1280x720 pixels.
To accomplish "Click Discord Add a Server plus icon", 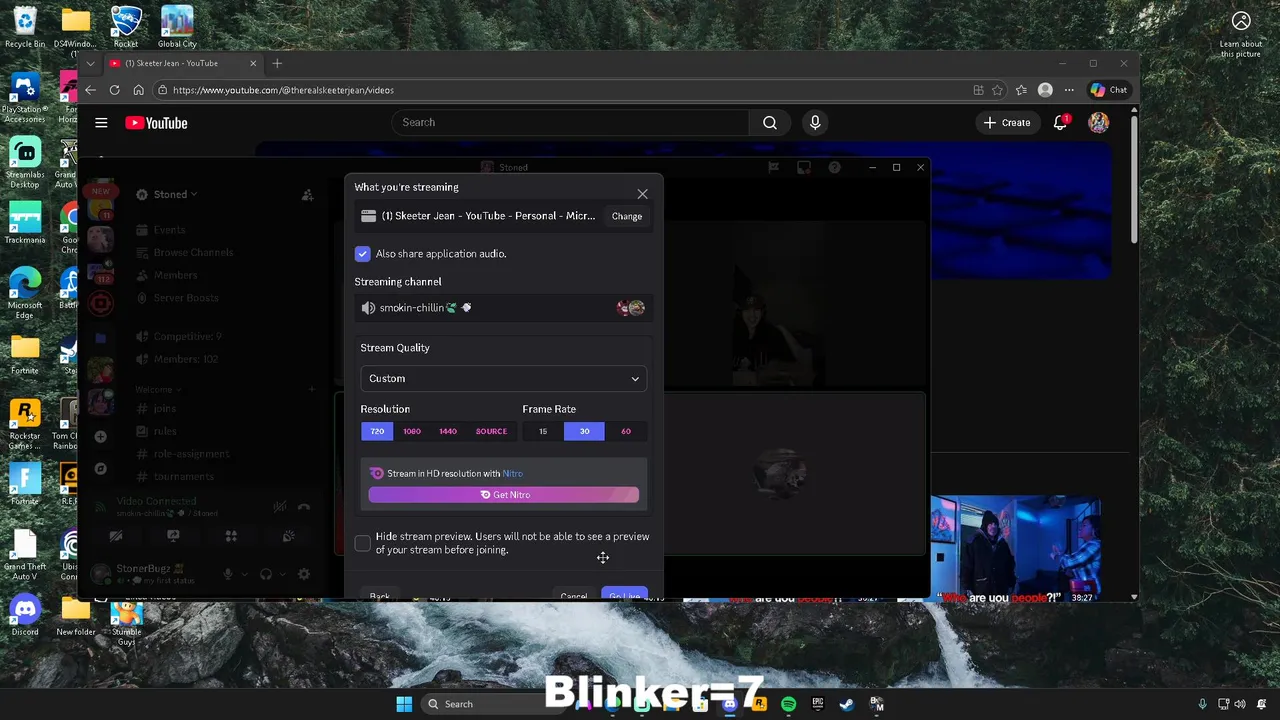I will pyautogui.click(x=100, y=437).
